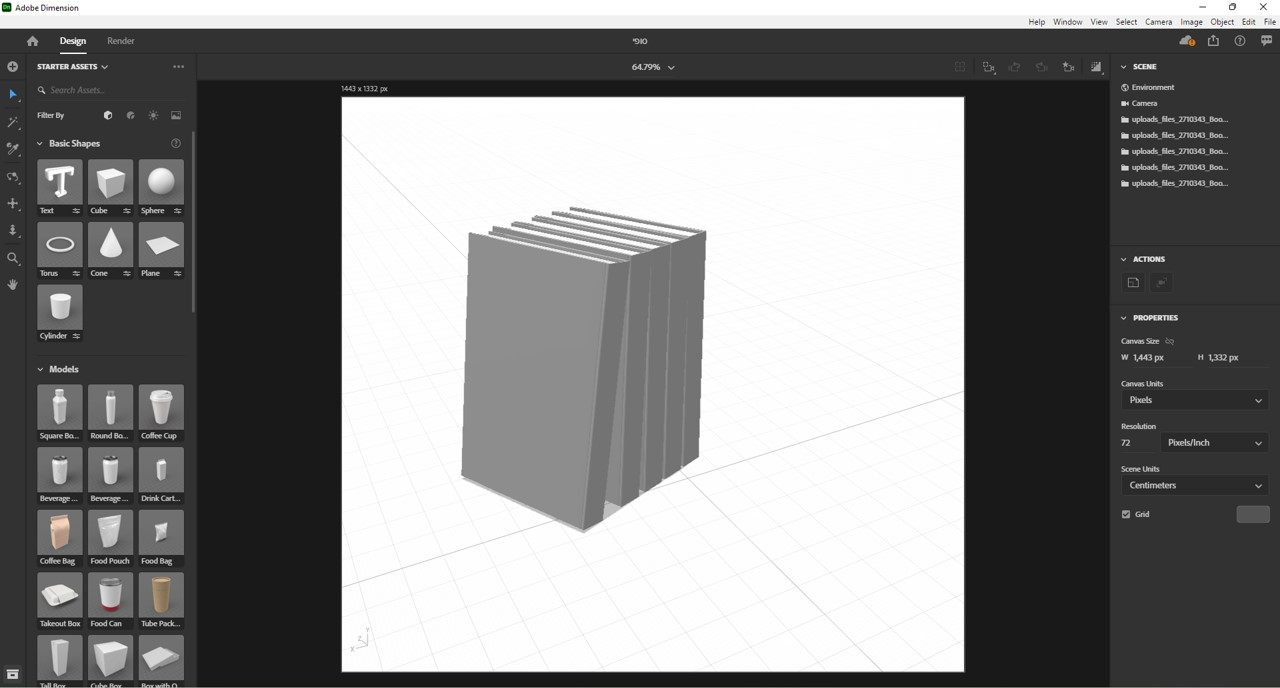This screenshot has width=1280, height=688.
Task: Open the help question mark in header
Action: [x=1240, y=41]
